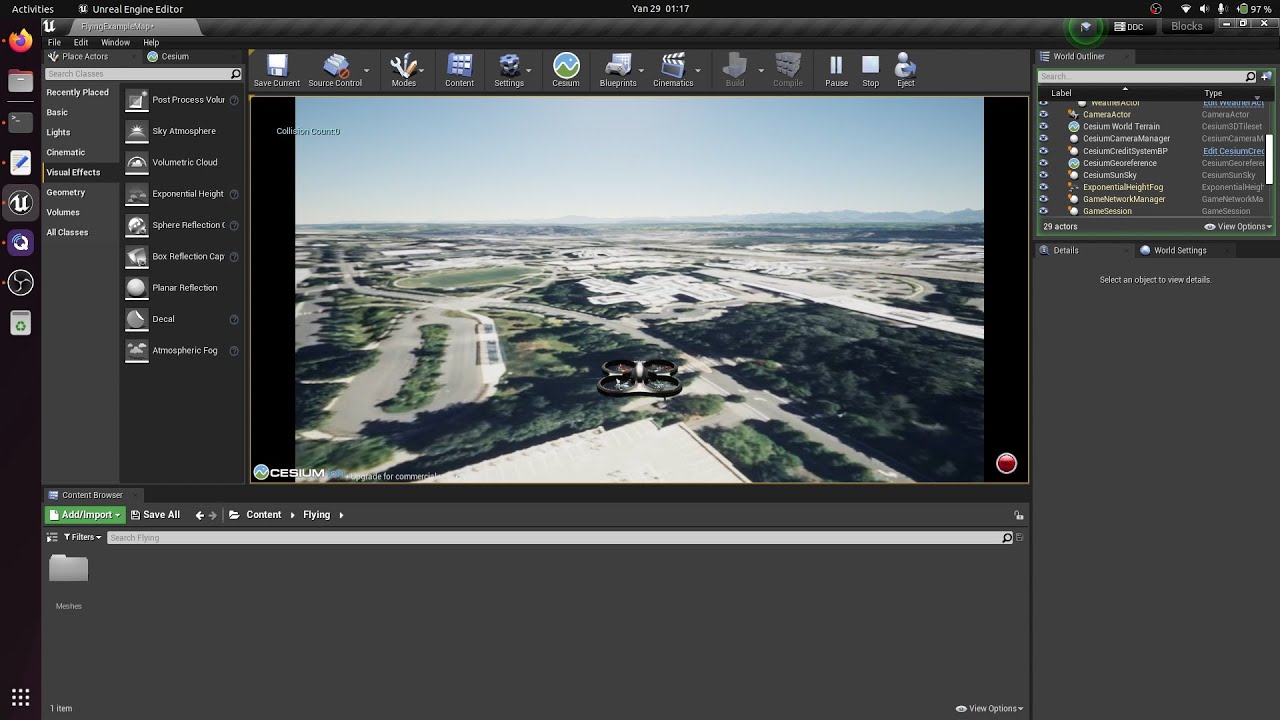Expand the Add/Import dropdown

[x=84, y=515]
